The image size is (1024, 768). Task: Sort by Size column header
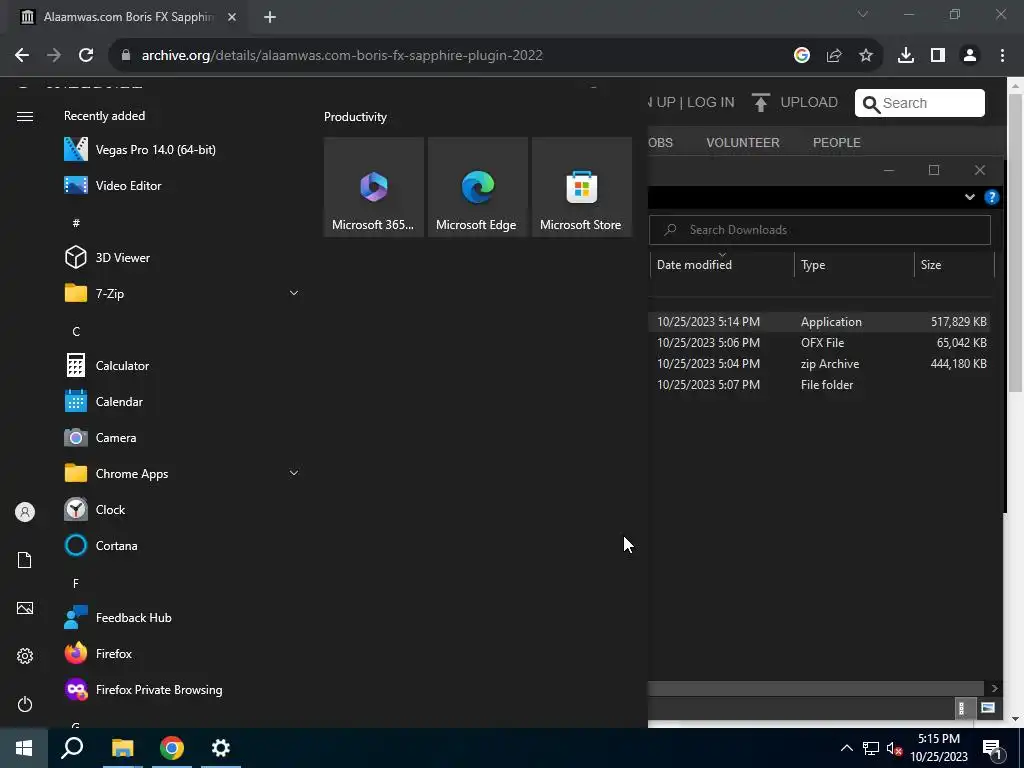pos(954,264)
